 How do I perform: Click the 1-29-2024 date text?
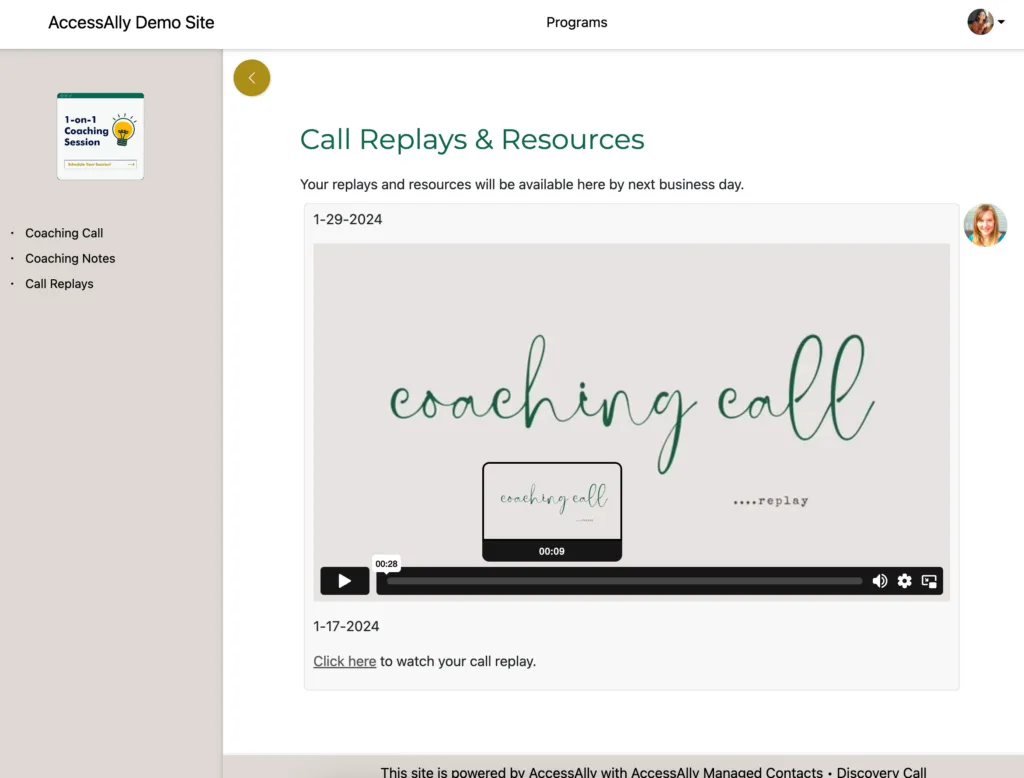tap(347, 219)
